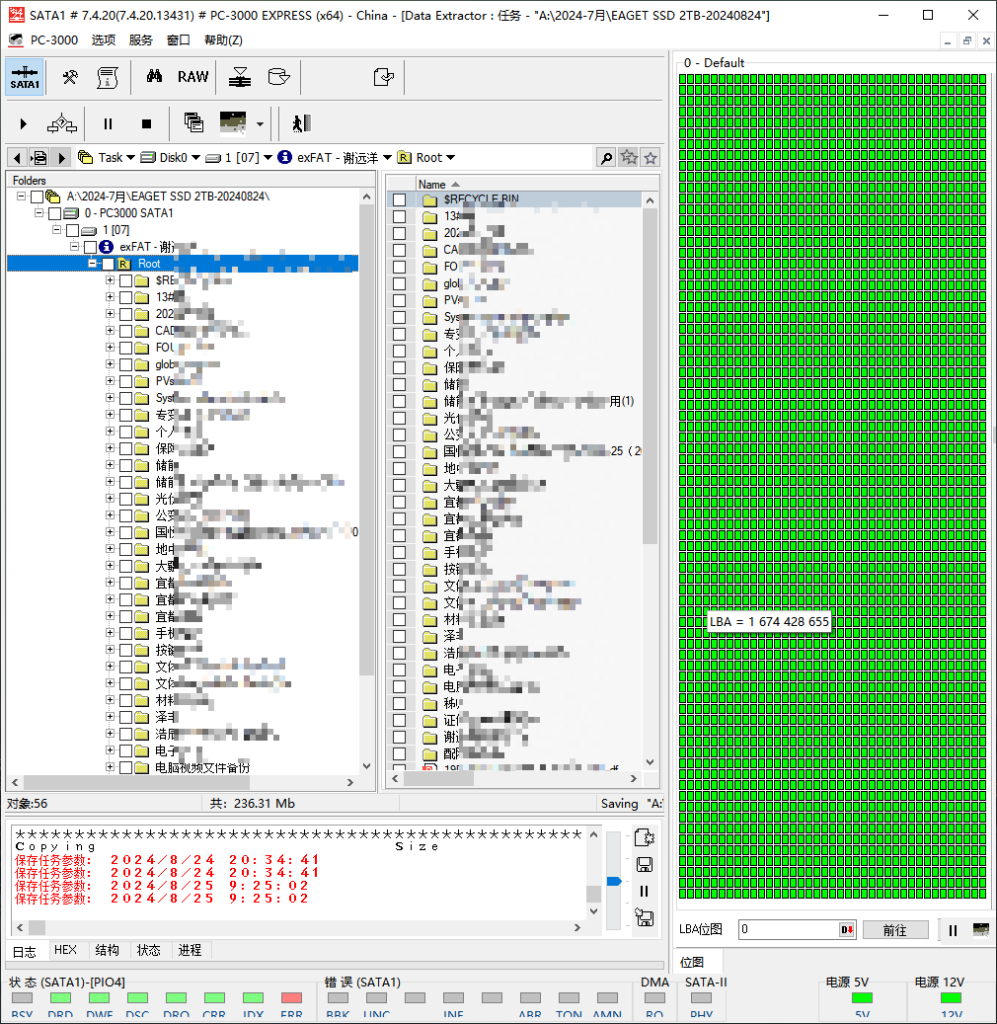Open the 服务 menu
Screen dimensions: 997x1024
click(x=140, y=40)
